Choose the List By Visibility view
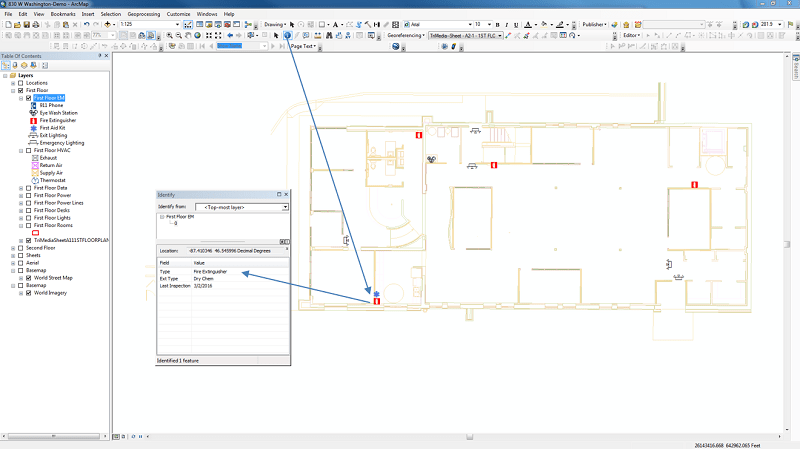Viewport: 800px width, 449px height. [24, 65]
